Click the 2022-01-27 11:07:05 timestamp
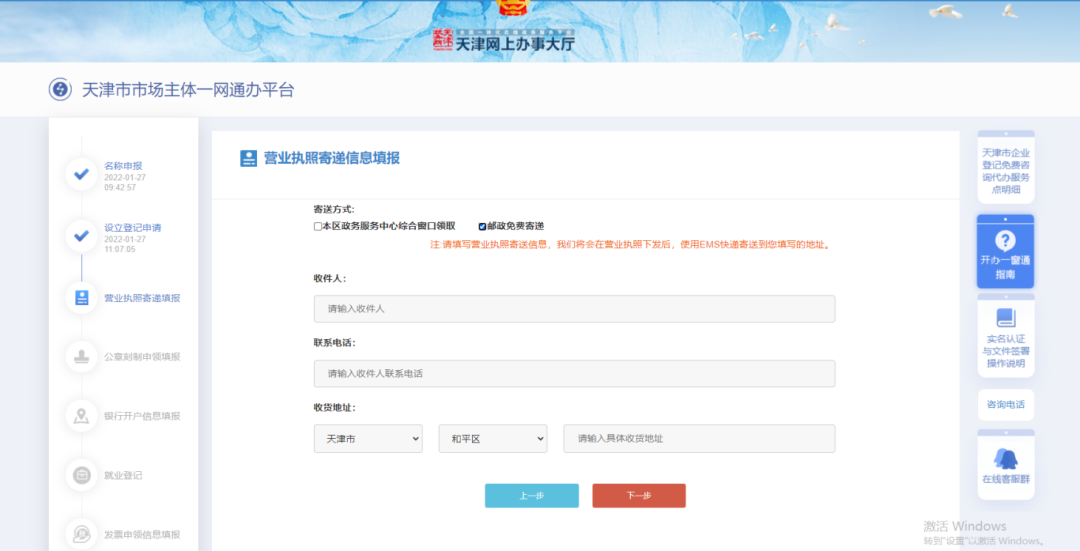The image size is (1080, 551). [125, 245]
